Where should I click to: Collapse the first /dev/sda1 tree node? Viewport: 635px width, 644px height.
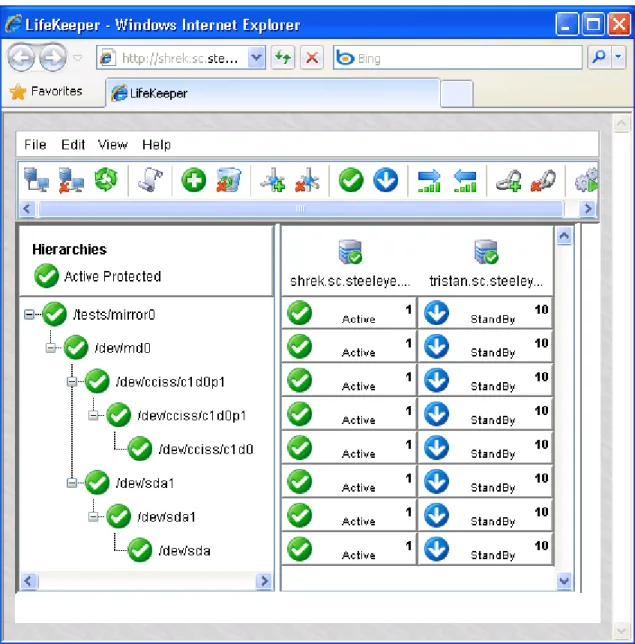point(72,483)
